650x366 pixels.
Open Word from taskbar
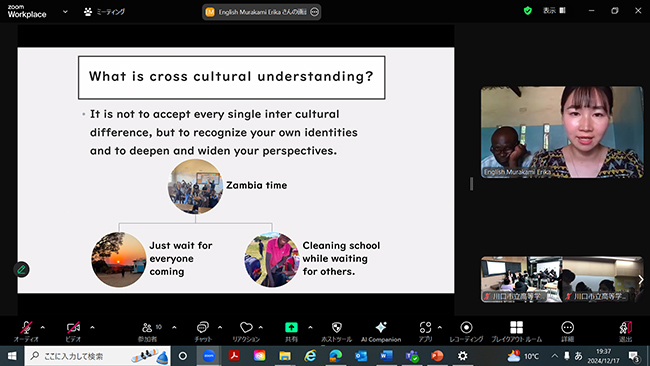click(386, 356)
